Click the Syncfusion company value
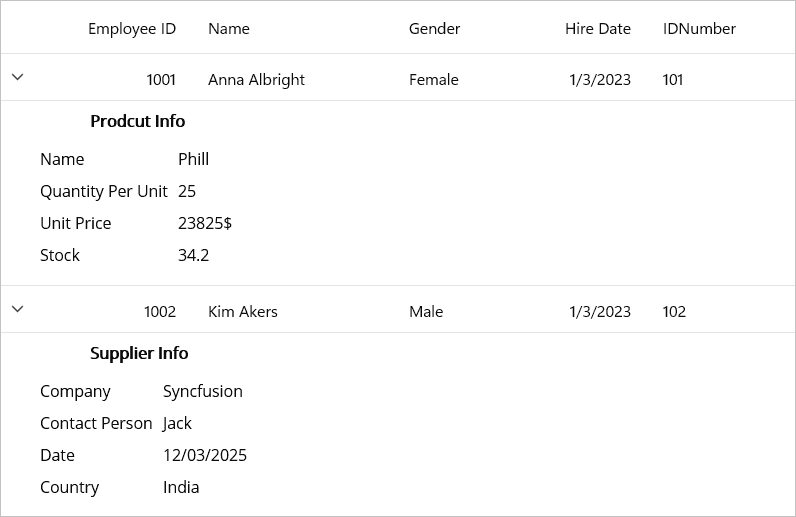This screenshot has height=517, width=796. pos(203,391)
